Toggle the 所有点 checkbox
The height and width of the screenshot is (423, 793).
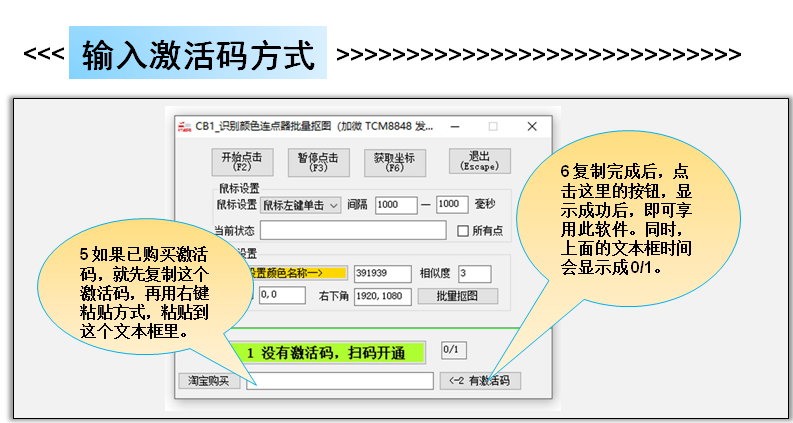pyautogui.click(x=462, y=231)
